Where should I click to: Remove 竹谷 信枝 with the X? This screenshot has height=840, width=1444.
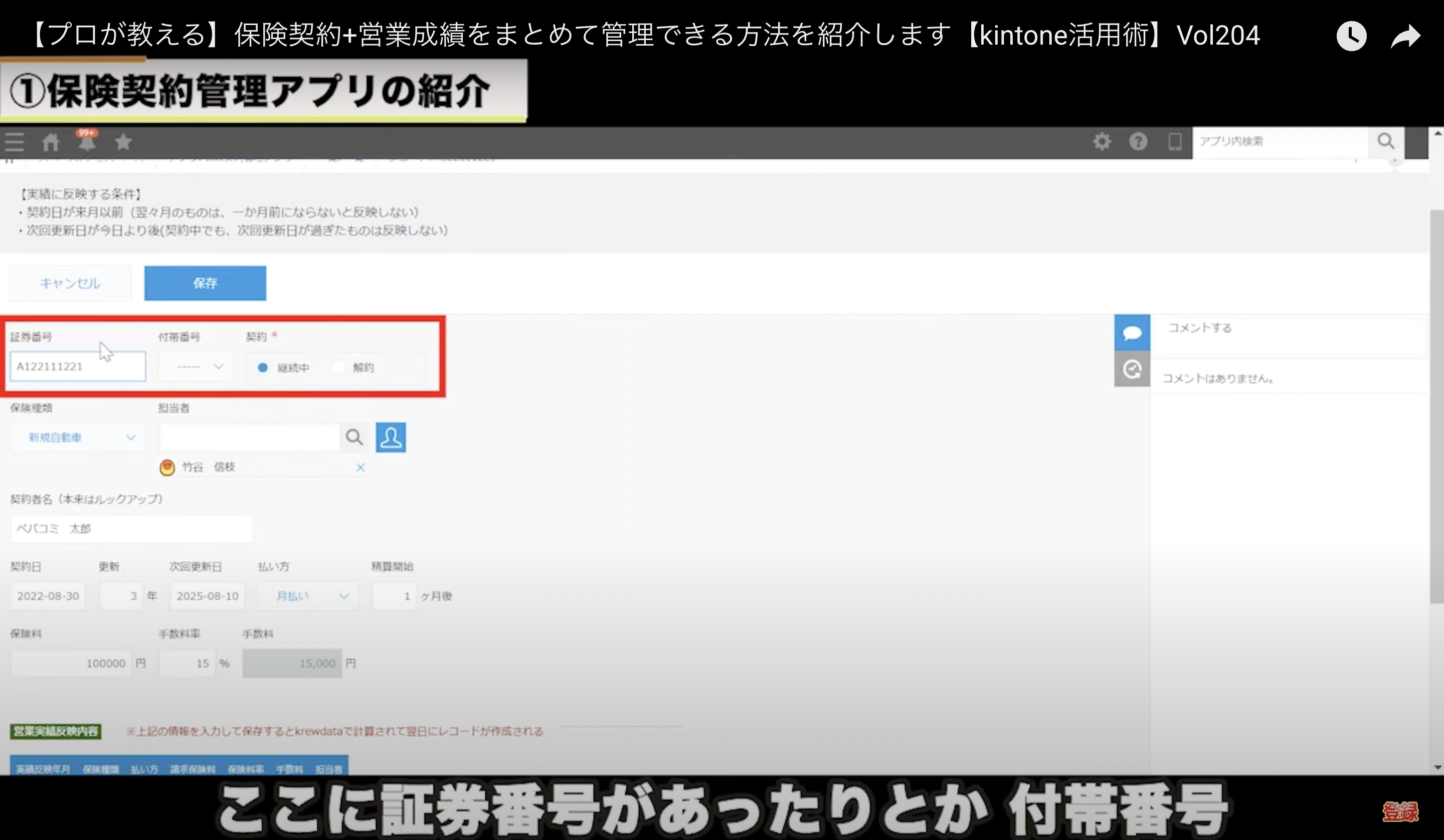pos(360,468)
